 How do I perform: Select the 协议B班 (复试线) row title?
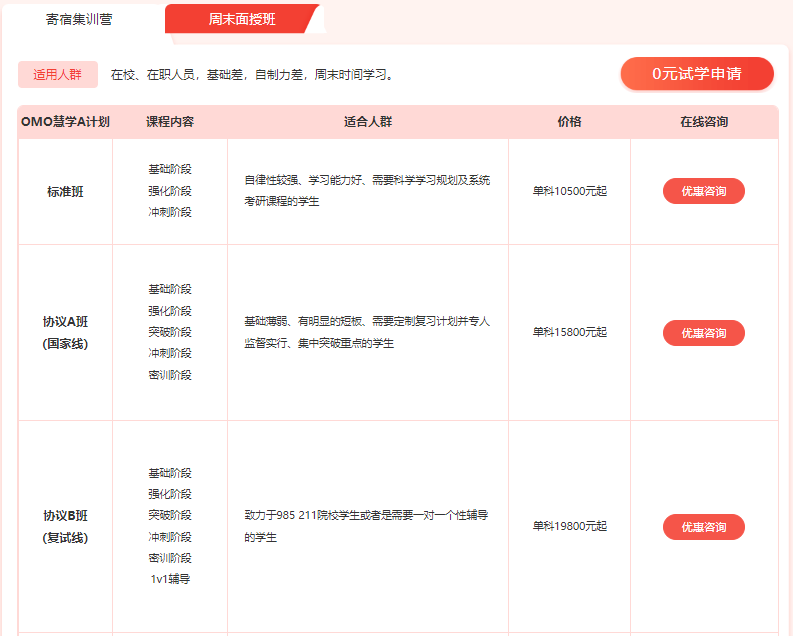pos(65,527)
